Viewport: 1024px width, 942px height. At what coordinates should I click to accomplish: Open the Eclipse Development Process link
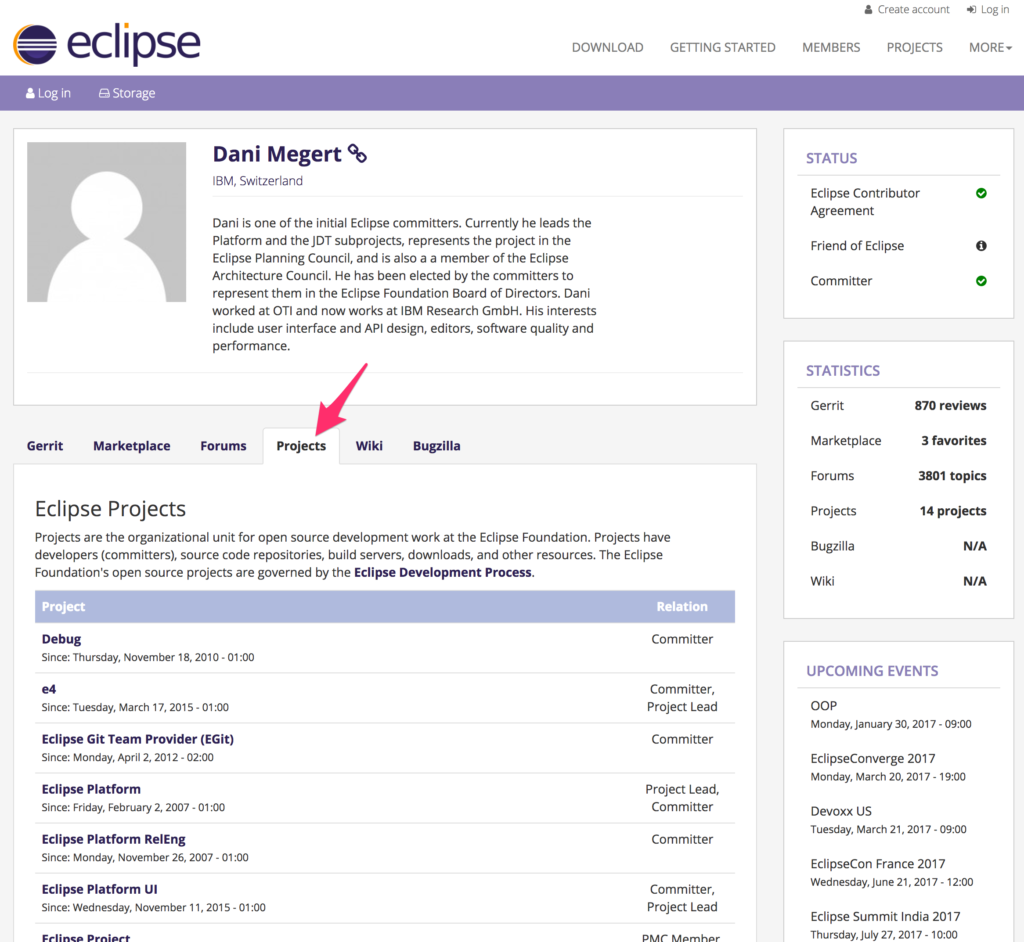[x=443, y=573]
